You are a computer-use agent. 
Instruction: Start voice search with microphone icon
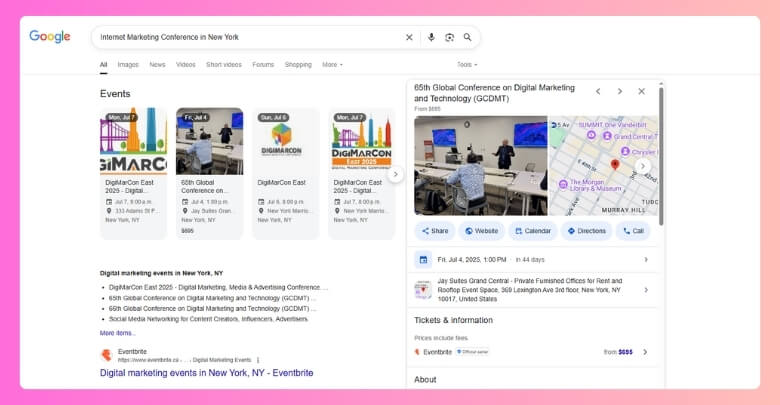coord(431,37)
